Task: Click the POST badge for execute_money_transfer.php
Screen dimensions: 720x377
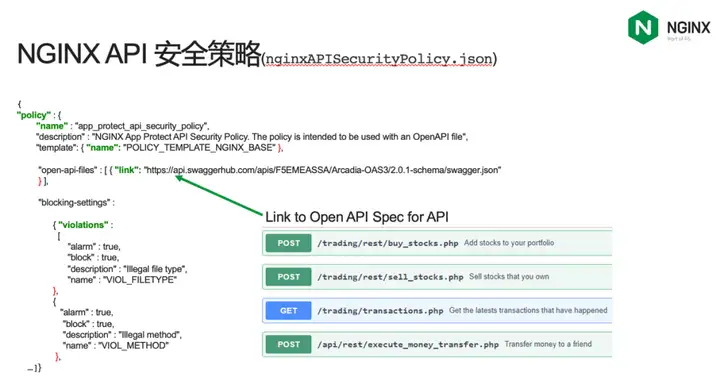Action: tap(288, 344)
